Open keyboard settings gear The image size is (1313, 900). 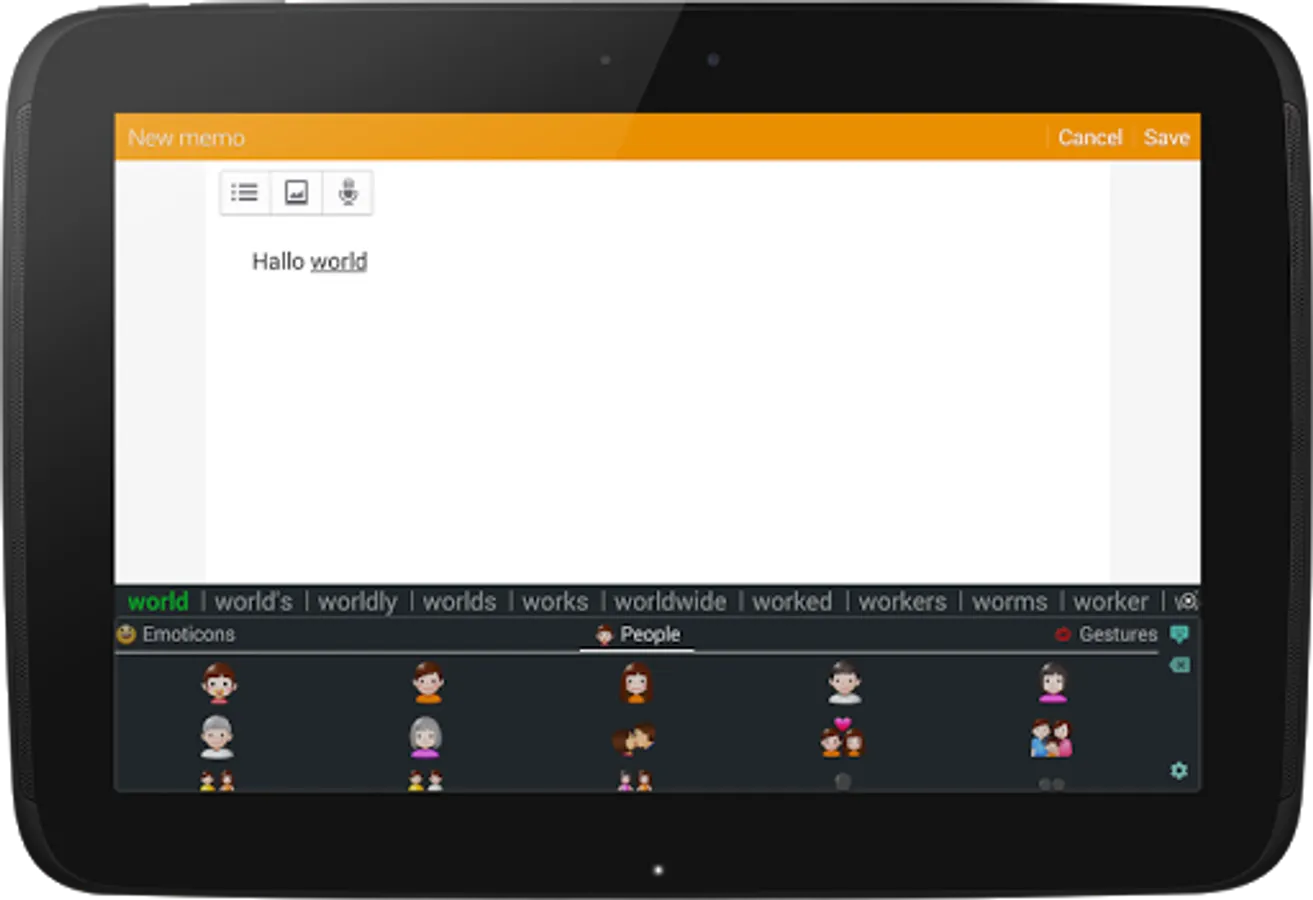tap(1180, 770)
